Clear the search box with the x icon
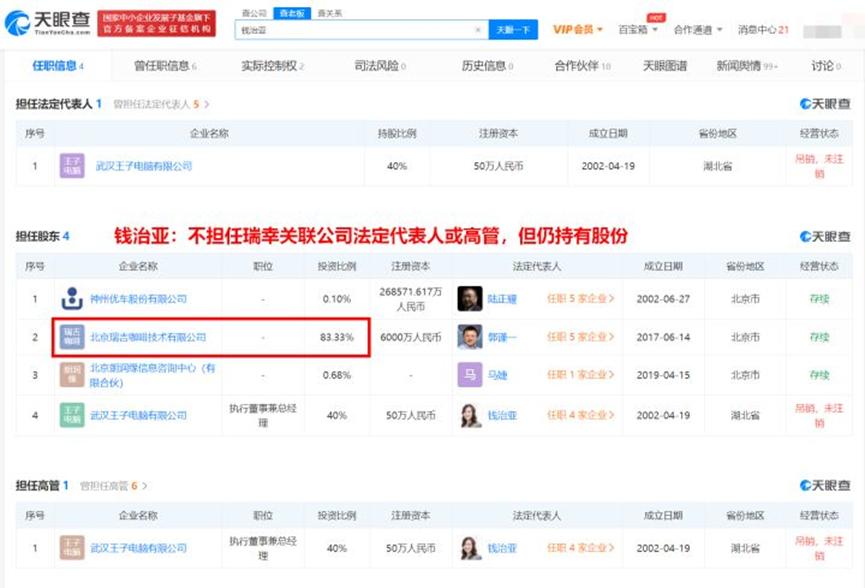Screen dimensions: 865x588 pos(478,30)
